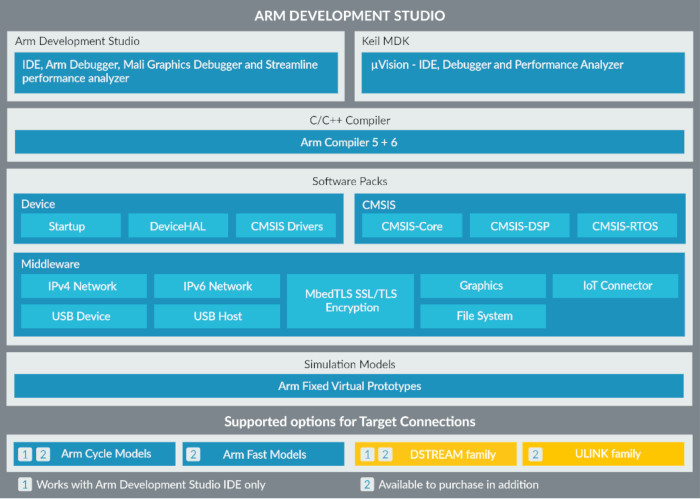Select the CMSIS-Core block

412,226
